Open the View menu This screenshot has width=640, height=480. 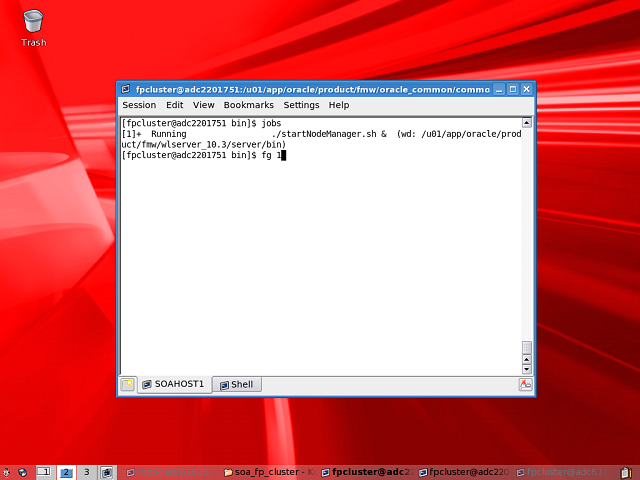pos(204,105)
